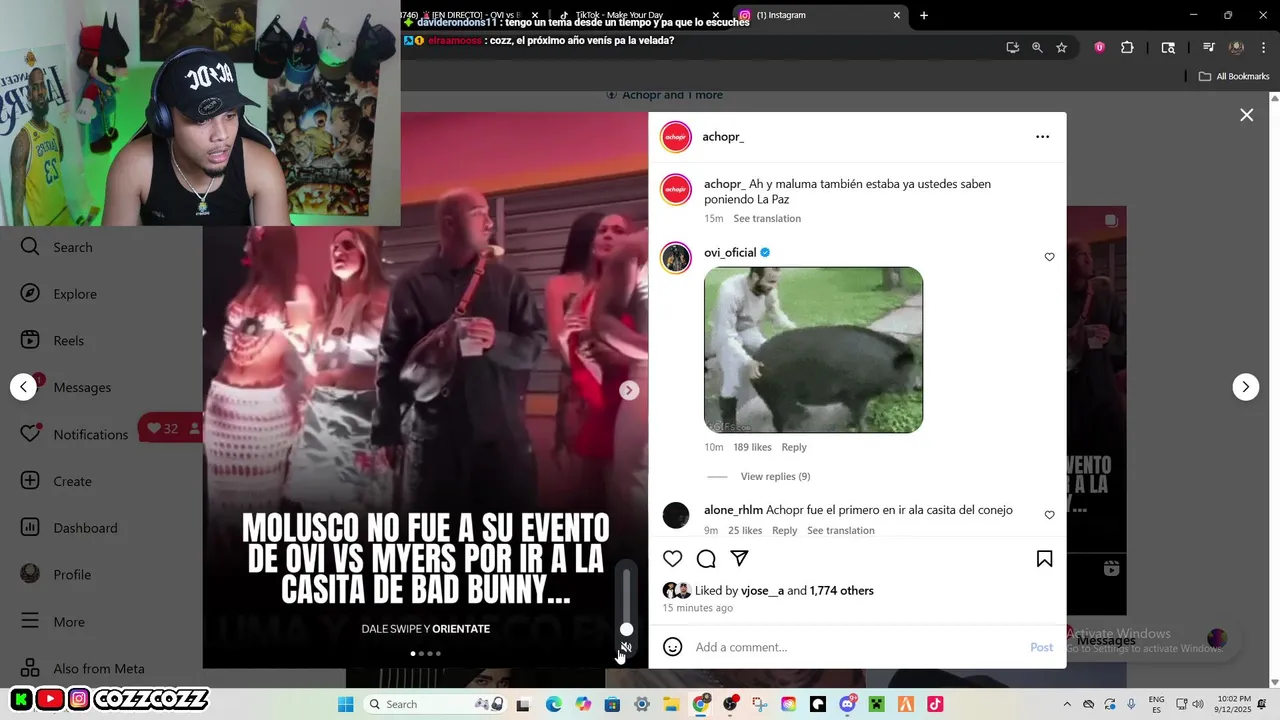The image size is (1280, 720).
Task: Open the browser three-dot menu
Action: pyautogui.click(x=1263, y=47)
